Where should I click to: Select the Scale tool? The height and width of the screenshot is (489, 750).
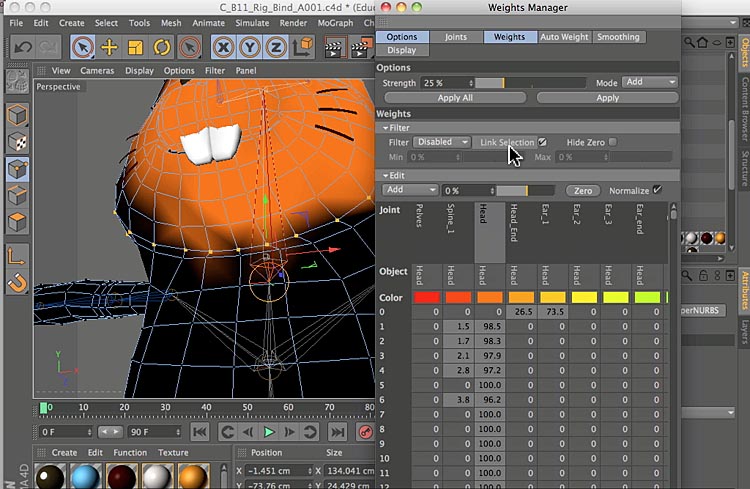[x=136, y=47]
